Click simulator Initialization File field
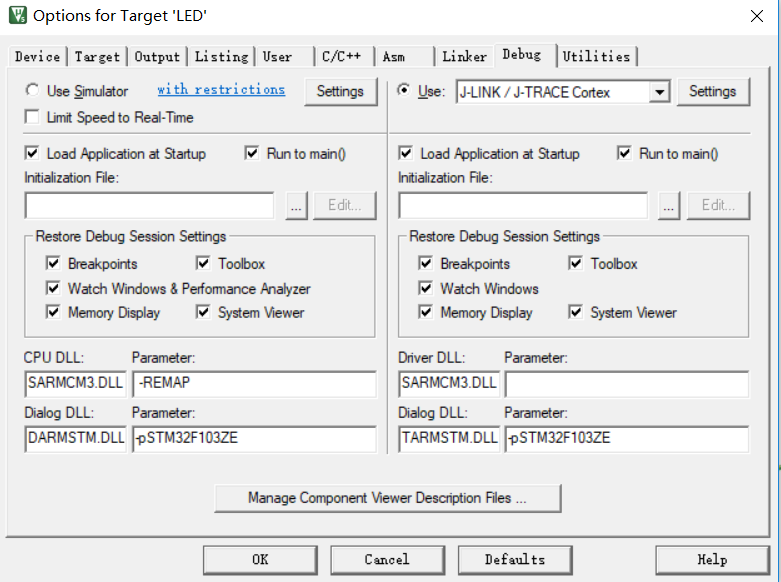 pyautogui.click(x=149, y=205)
